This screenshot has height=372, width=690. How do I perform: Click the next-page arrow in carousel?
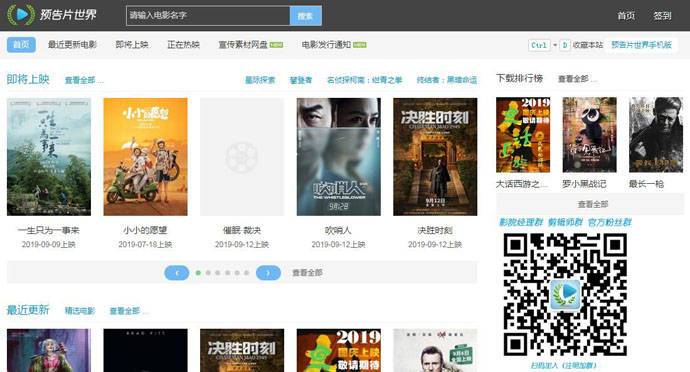[268, 273]
